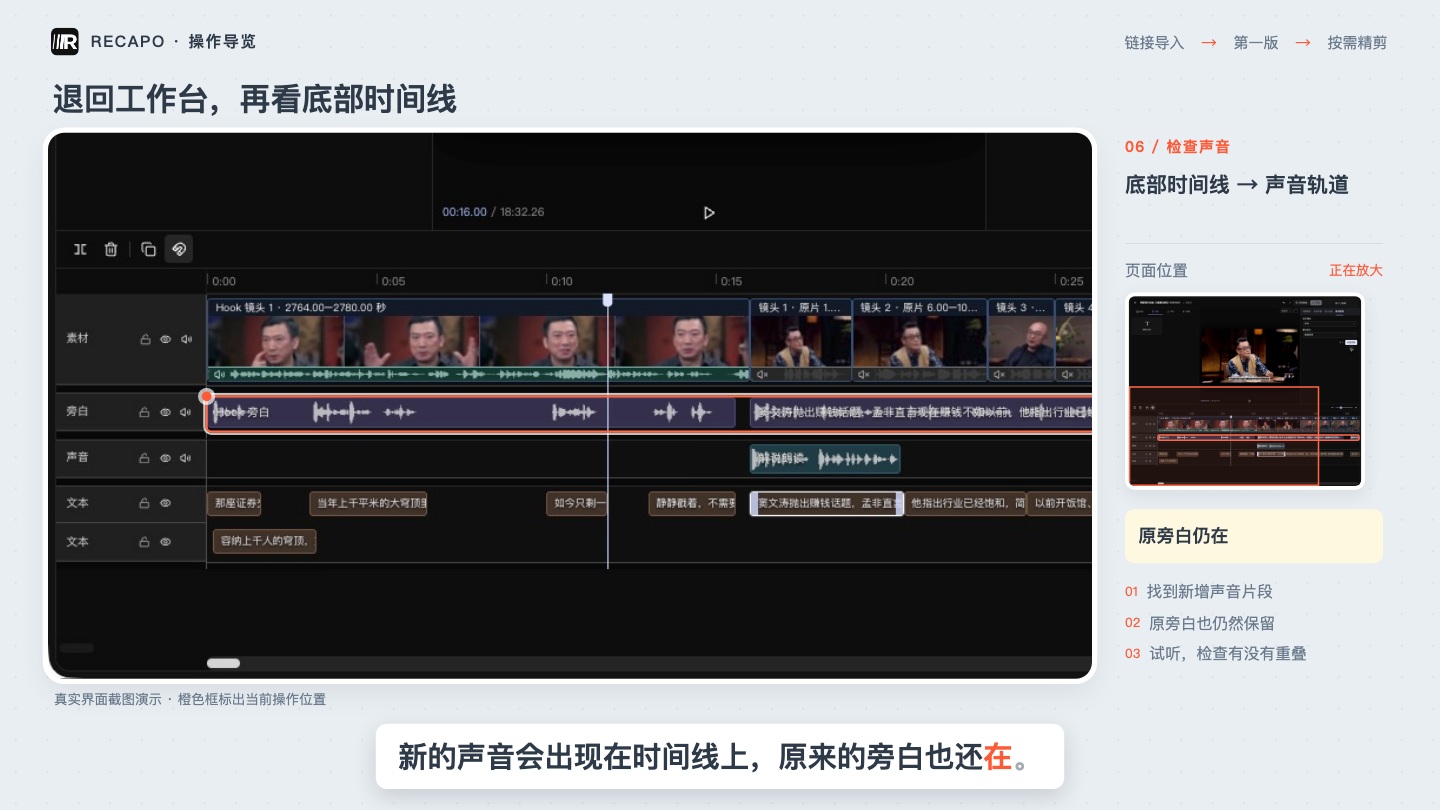This screenshot has height=810, width=1440.
Task: Lock the 旁白 track
Action: click(145, 412)
